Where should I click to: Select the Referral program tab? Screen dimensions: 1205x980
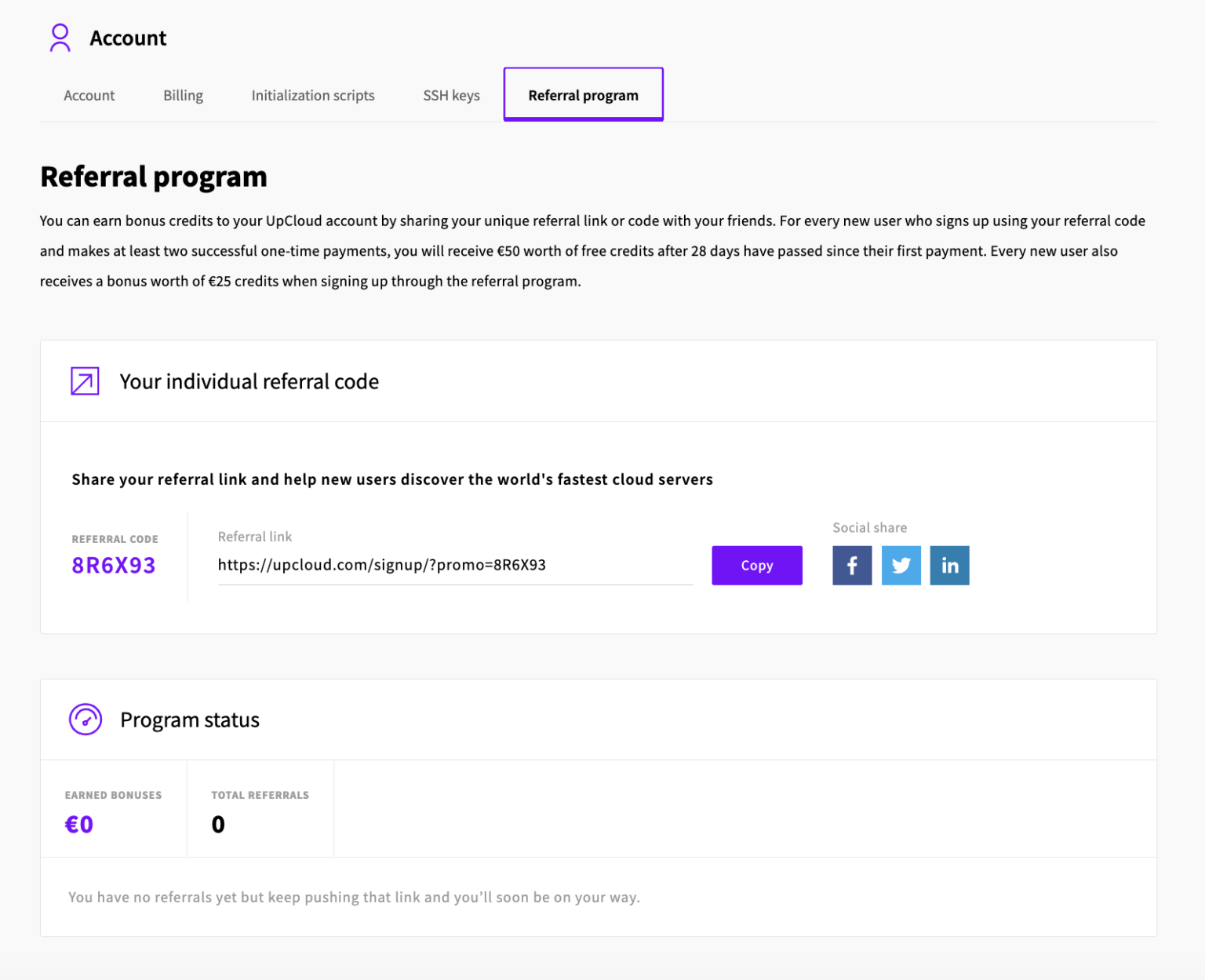[x=583, y=95]
